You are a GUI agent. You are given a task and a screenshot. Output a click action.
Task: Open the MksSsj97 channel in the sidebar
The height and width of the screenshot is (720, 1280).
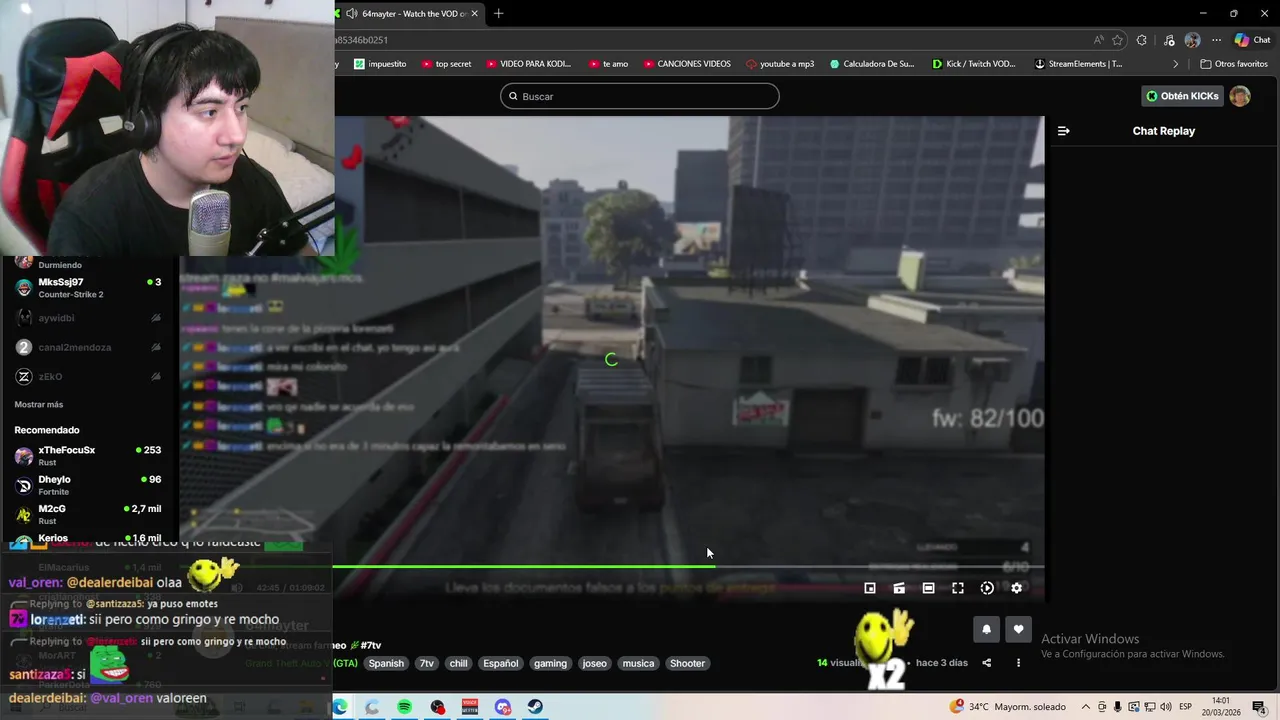(x=88, y=288)
